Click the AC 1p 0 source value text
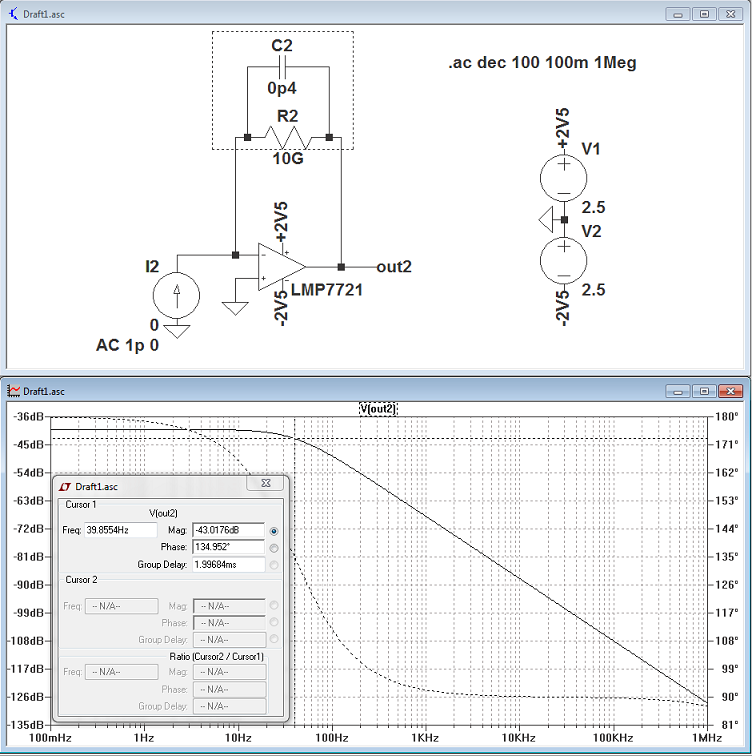 click(127, 345)
